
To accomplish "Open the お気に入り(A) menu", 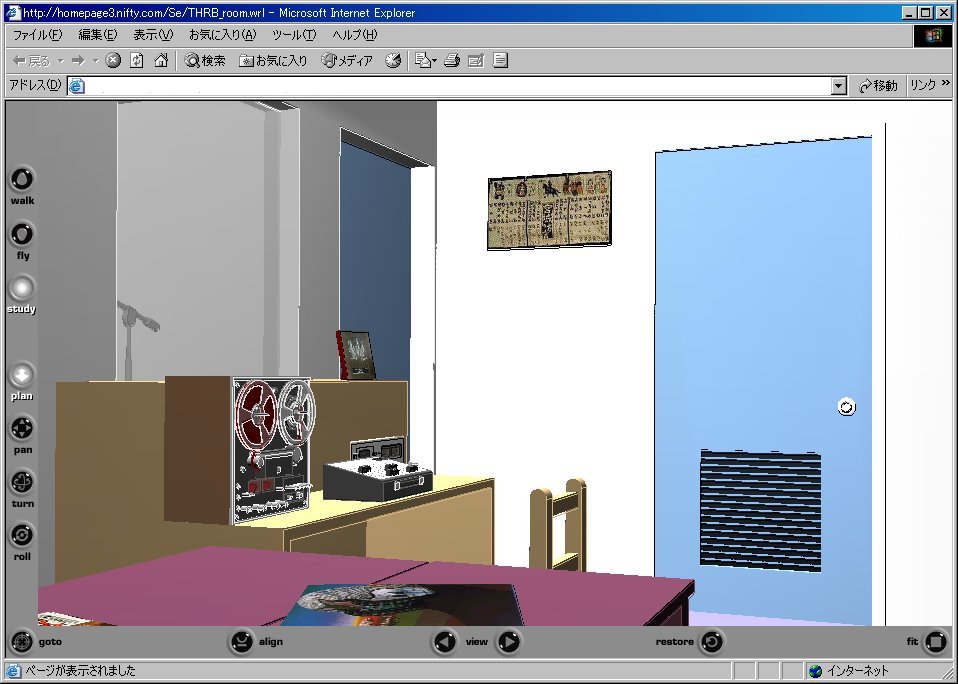I will click(222, 35).
